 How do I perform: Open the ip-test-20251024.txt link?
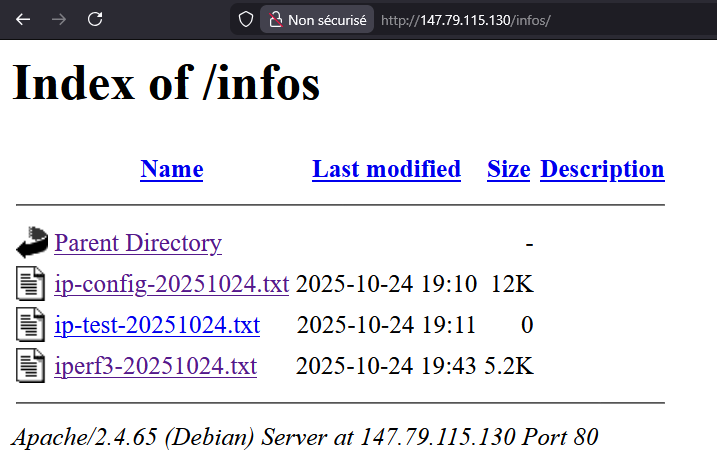coord(157,326)
